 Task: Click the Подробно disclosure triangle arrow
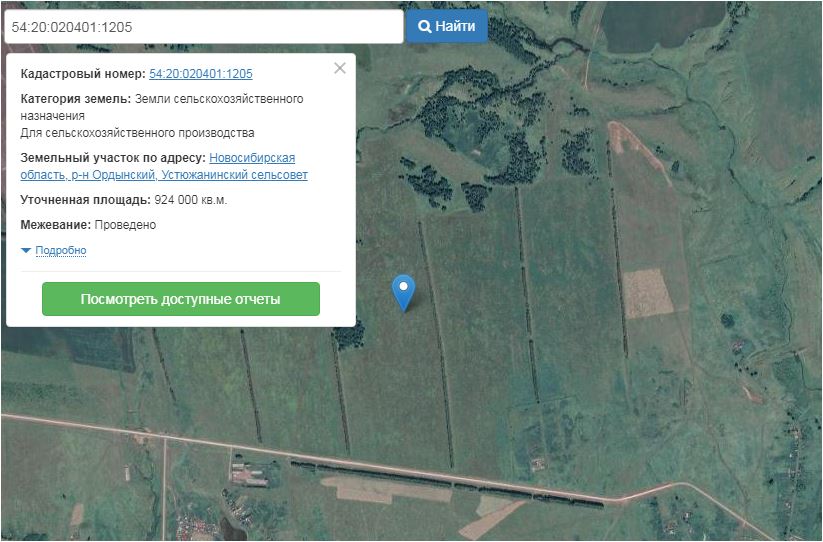pyautogui.click(x=26, y=251)
